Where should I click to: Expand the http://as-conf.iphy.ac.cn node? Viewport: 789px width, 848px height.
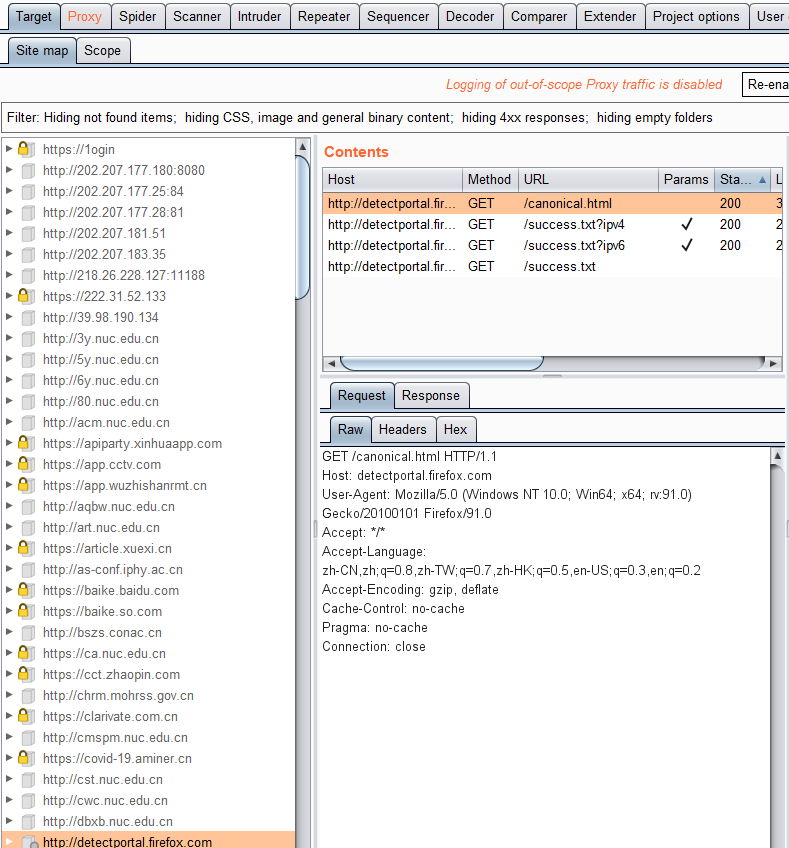coord(9,568)
